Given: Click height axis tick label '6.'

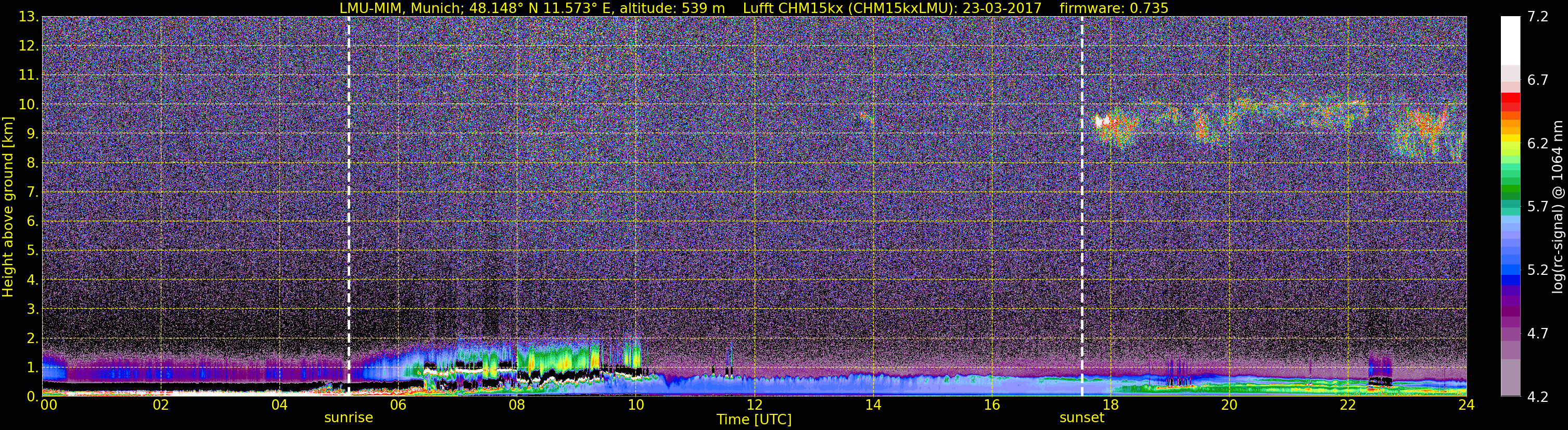Looking at the screenshot, I should tap(32, 221).
